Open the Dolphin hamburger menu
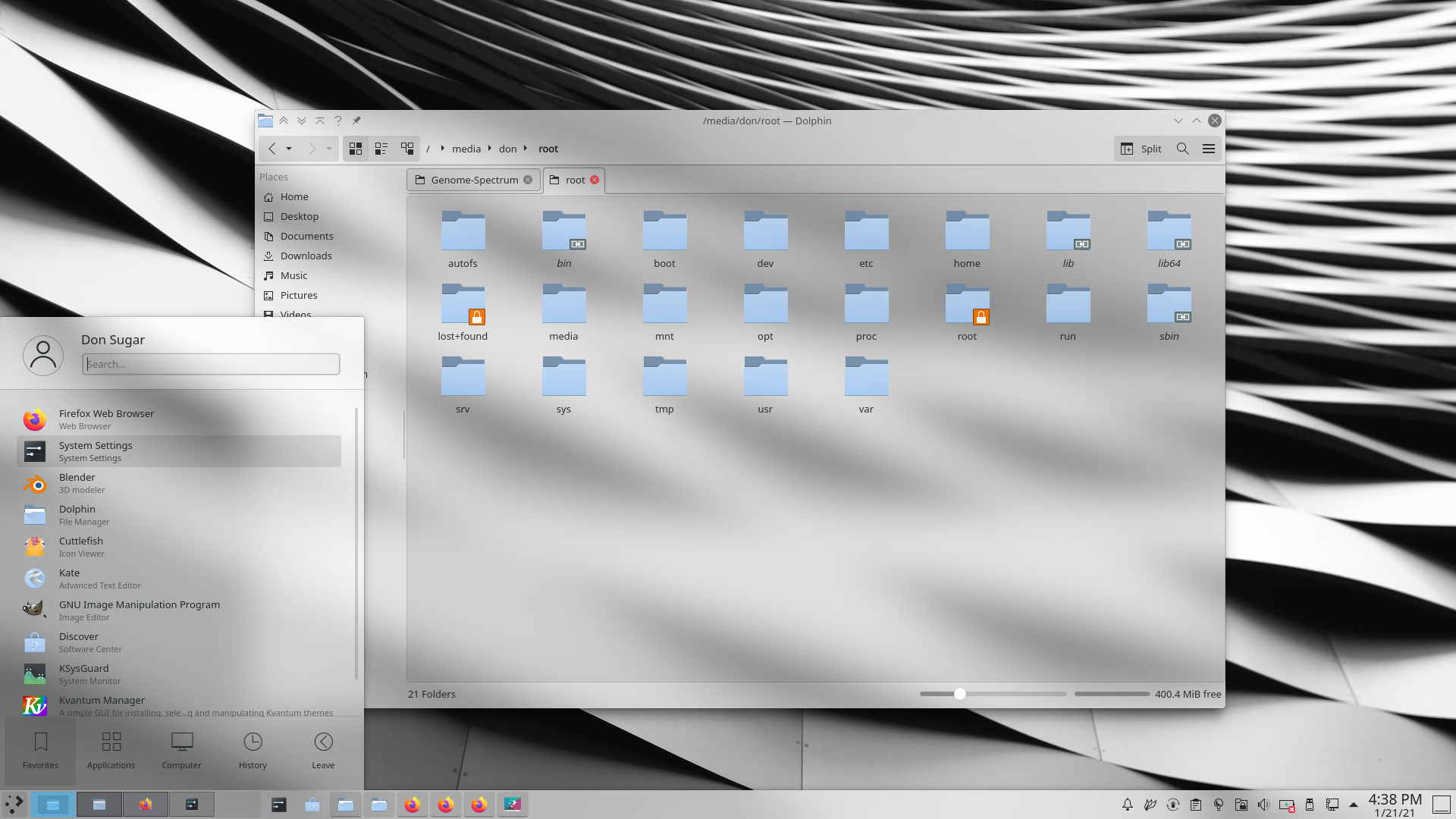1456x819 pixels. (x=1209, y=149)
